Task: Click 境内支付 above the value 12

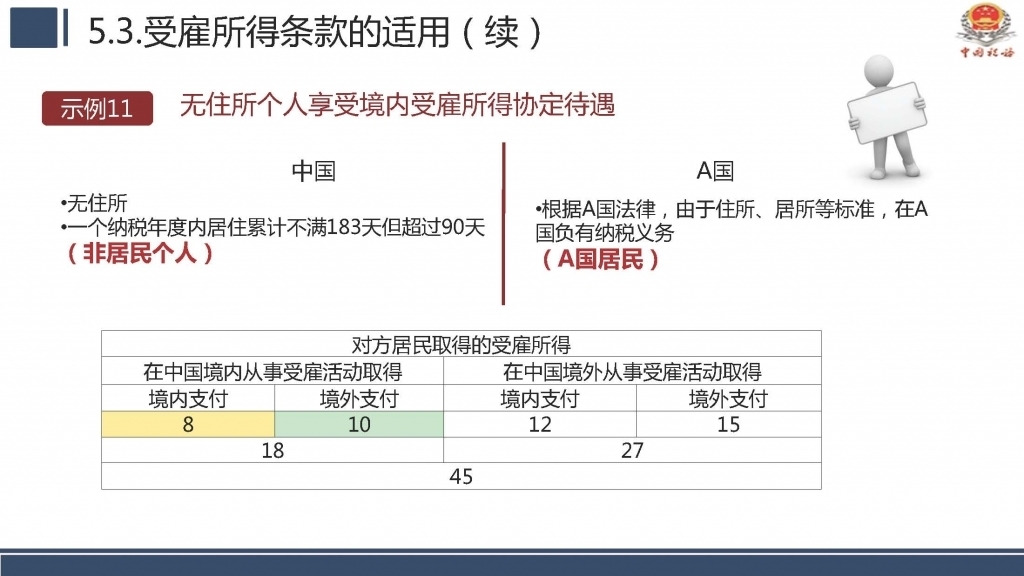Action: click(540, 398)
